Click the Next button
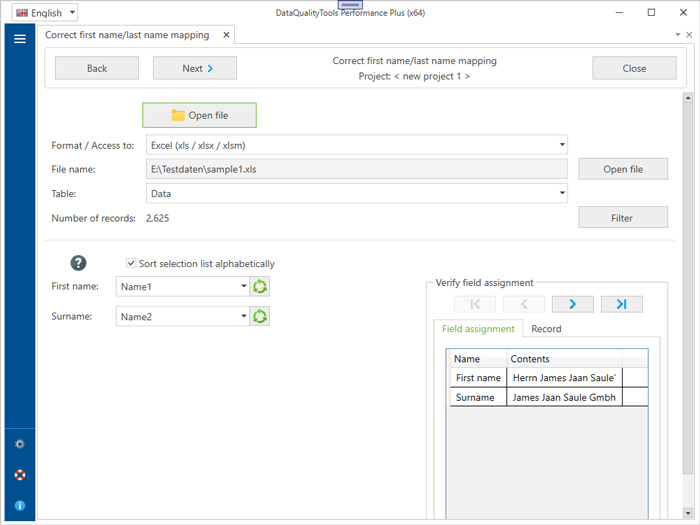Image resolution: width=700 pixels, height=525 pixels. point(195,68)
